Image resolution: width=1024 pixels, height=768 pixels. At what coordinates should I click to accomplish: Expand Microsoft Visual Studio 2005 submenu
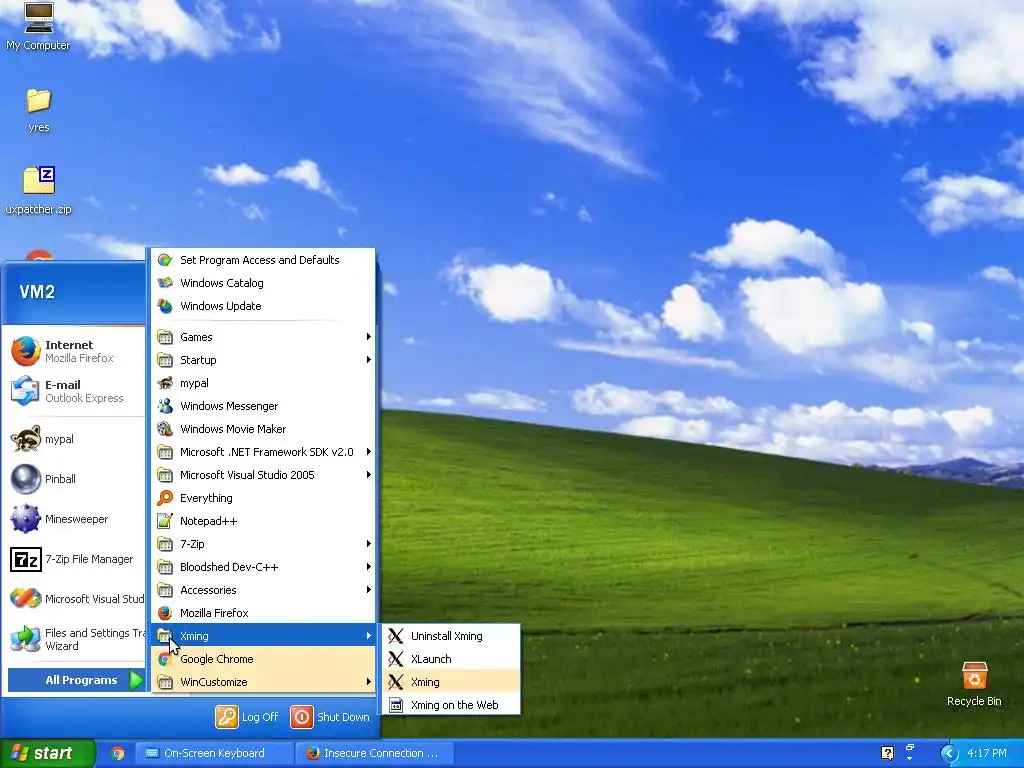coord(264,475)
